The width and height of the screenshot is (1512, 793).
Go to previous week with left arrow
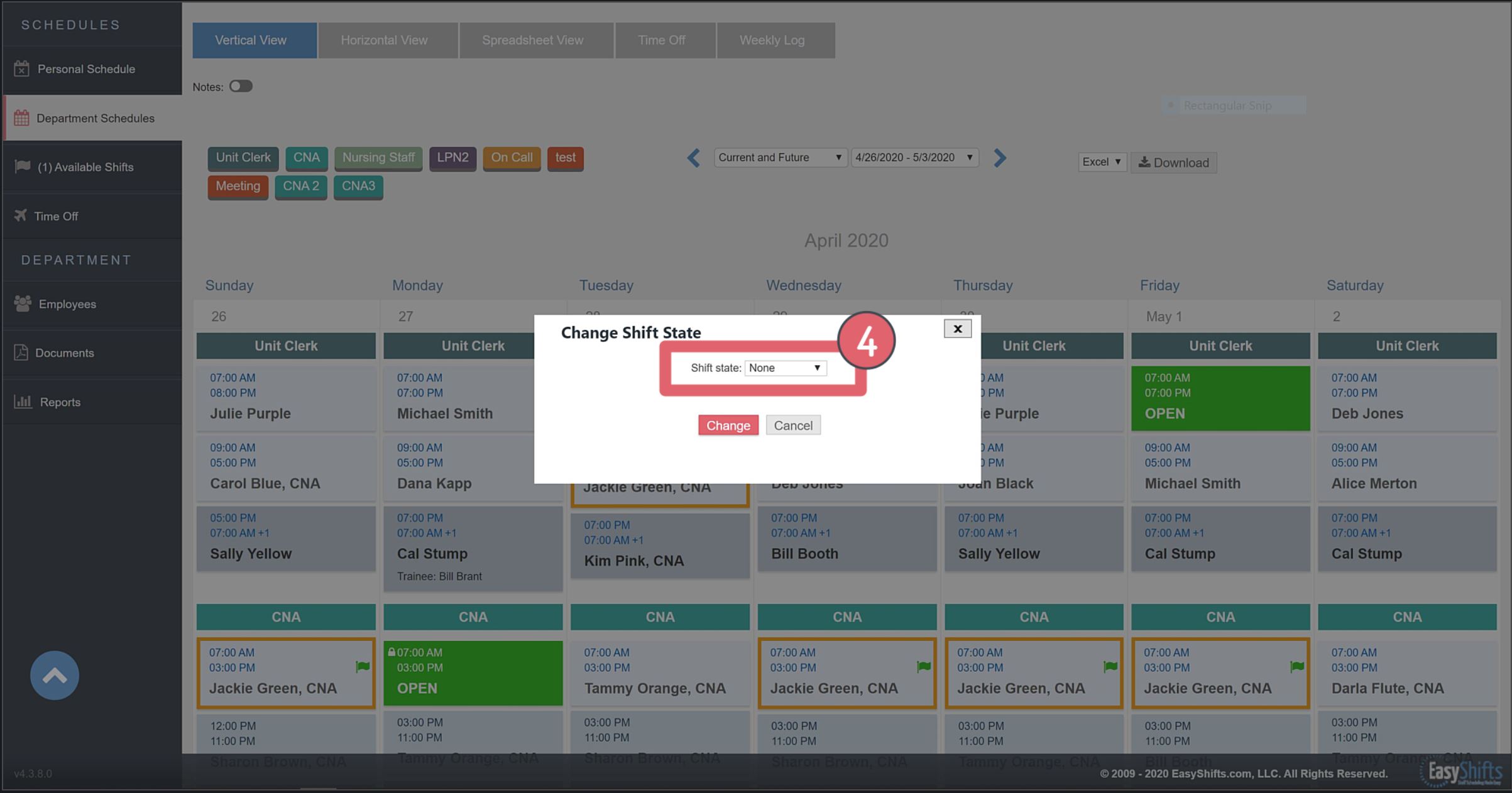(x=693, y=158)
